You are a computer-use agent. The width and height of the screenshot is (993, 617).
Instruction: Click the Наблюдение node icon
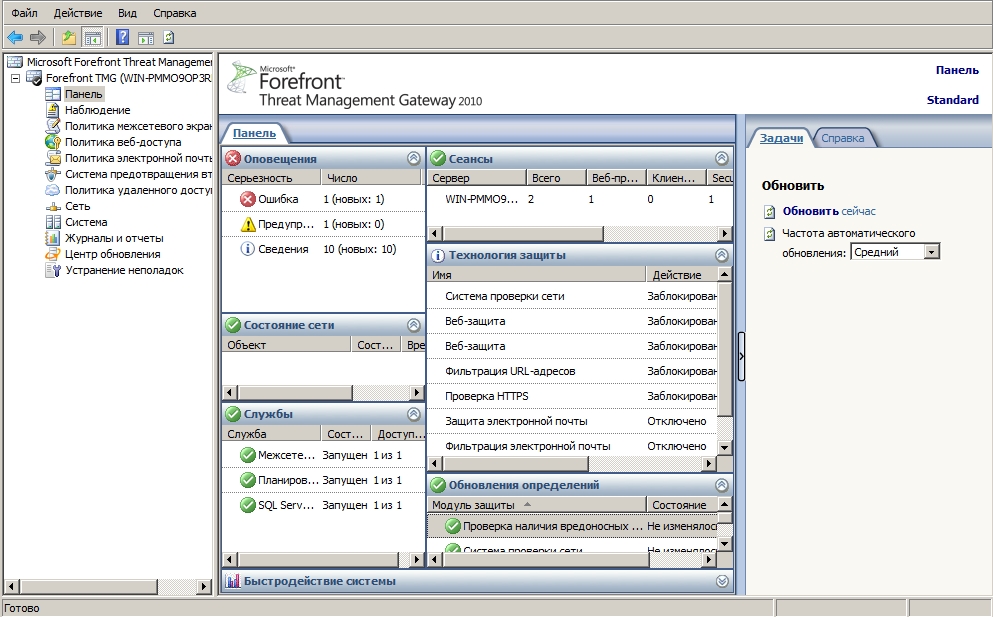click(x=53, y=110)
